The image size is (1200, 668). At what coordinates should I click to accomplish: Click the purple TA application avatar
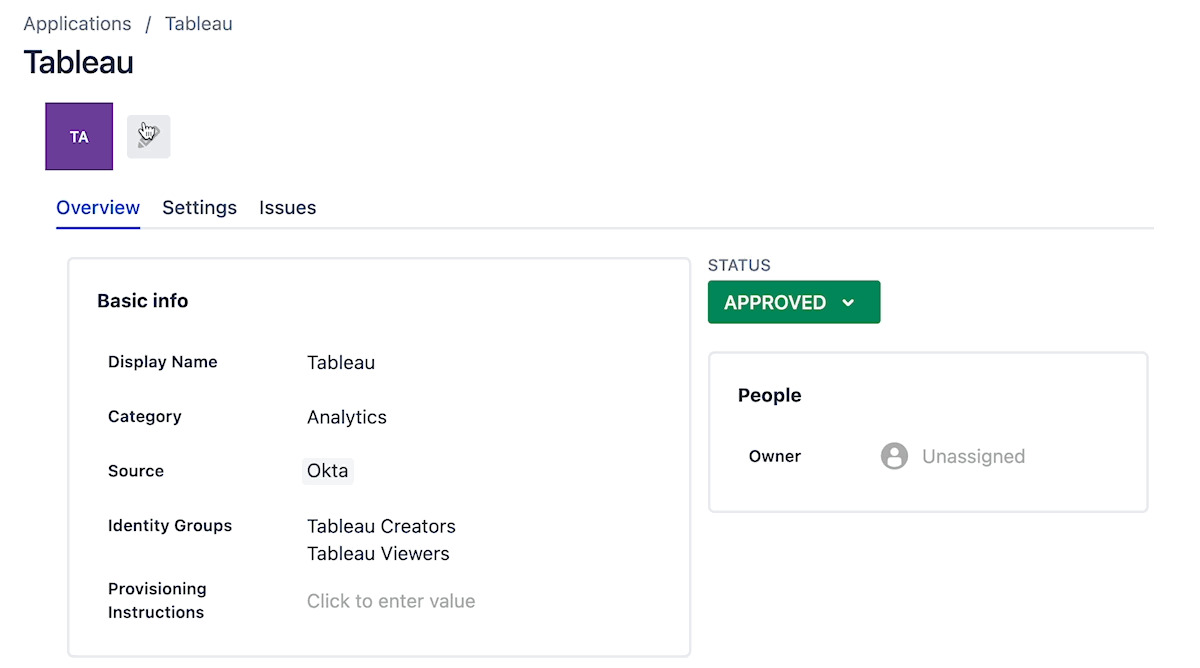click(79, 136)
